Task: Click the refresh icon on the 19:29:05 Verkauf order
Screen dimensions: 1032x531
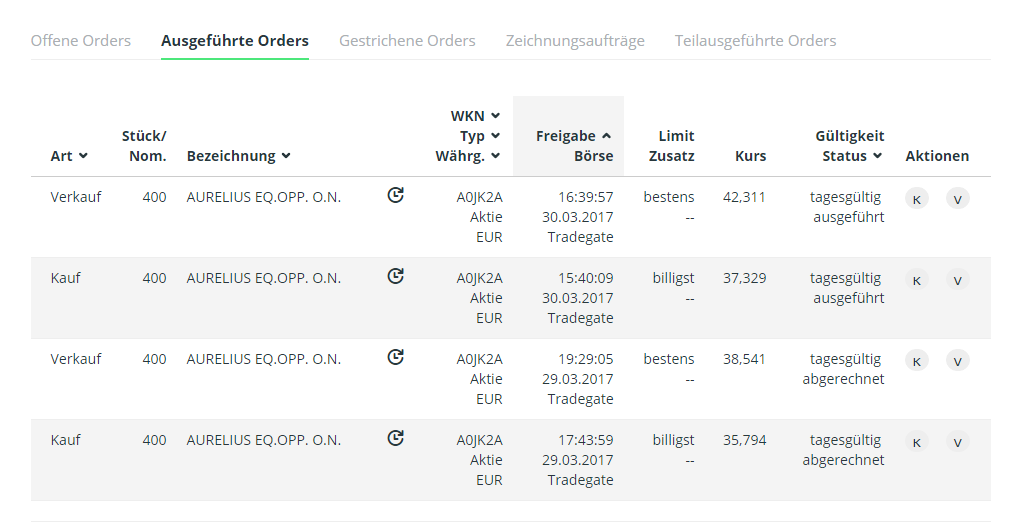Action: (x=396, y=358)
